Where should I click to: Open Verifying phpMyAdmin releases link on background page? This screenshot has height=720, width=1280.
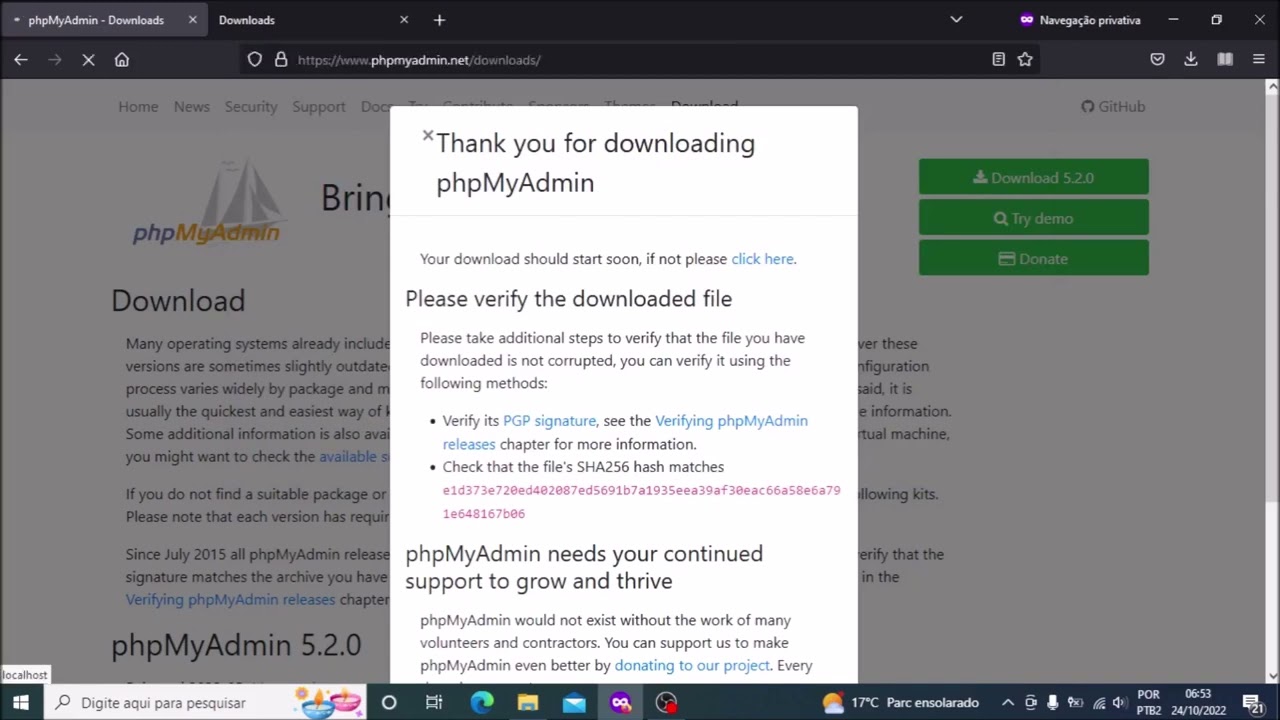coord(230,600)
